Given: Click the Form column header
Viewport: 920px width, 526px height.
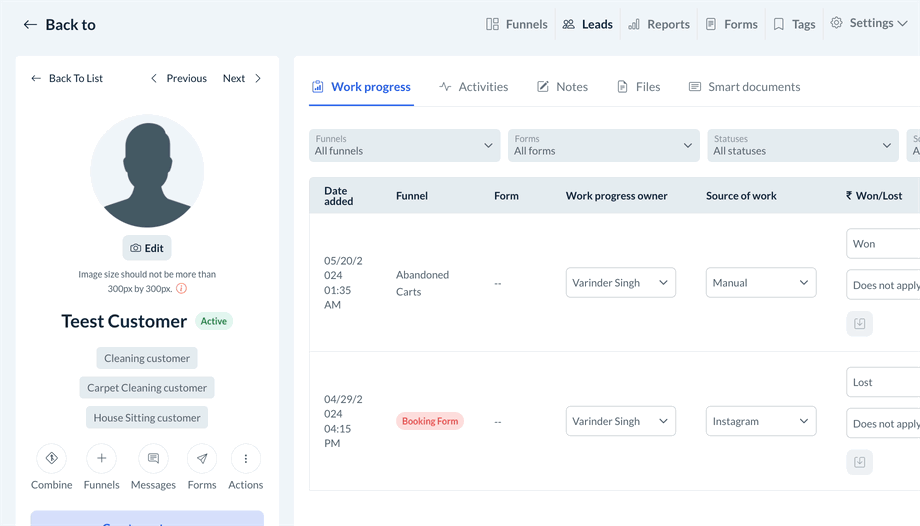Looking at the screenshot, I should [506, 195].
